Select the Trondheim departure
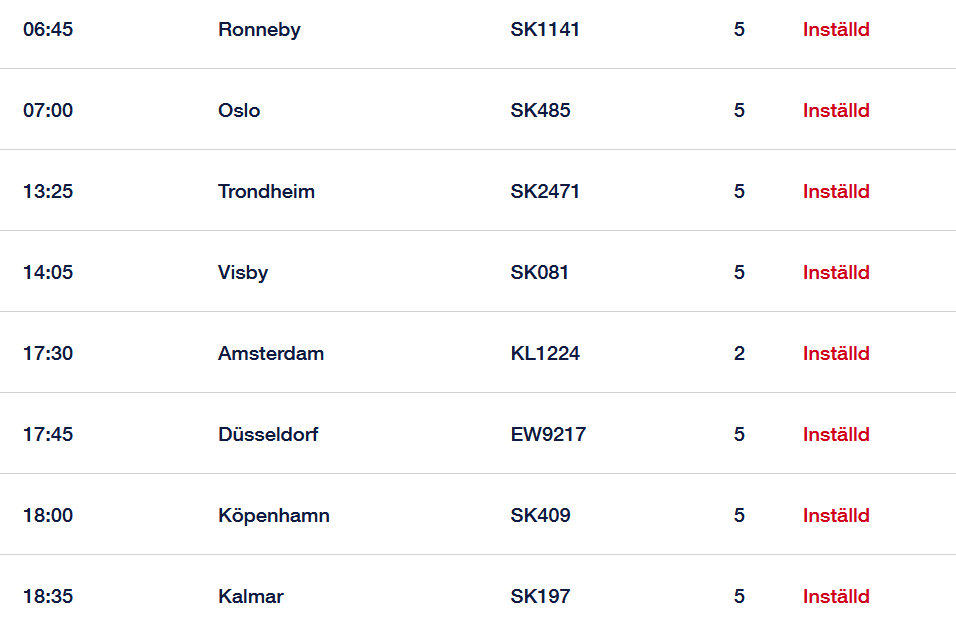956x629 pixels. pos(266,192)
